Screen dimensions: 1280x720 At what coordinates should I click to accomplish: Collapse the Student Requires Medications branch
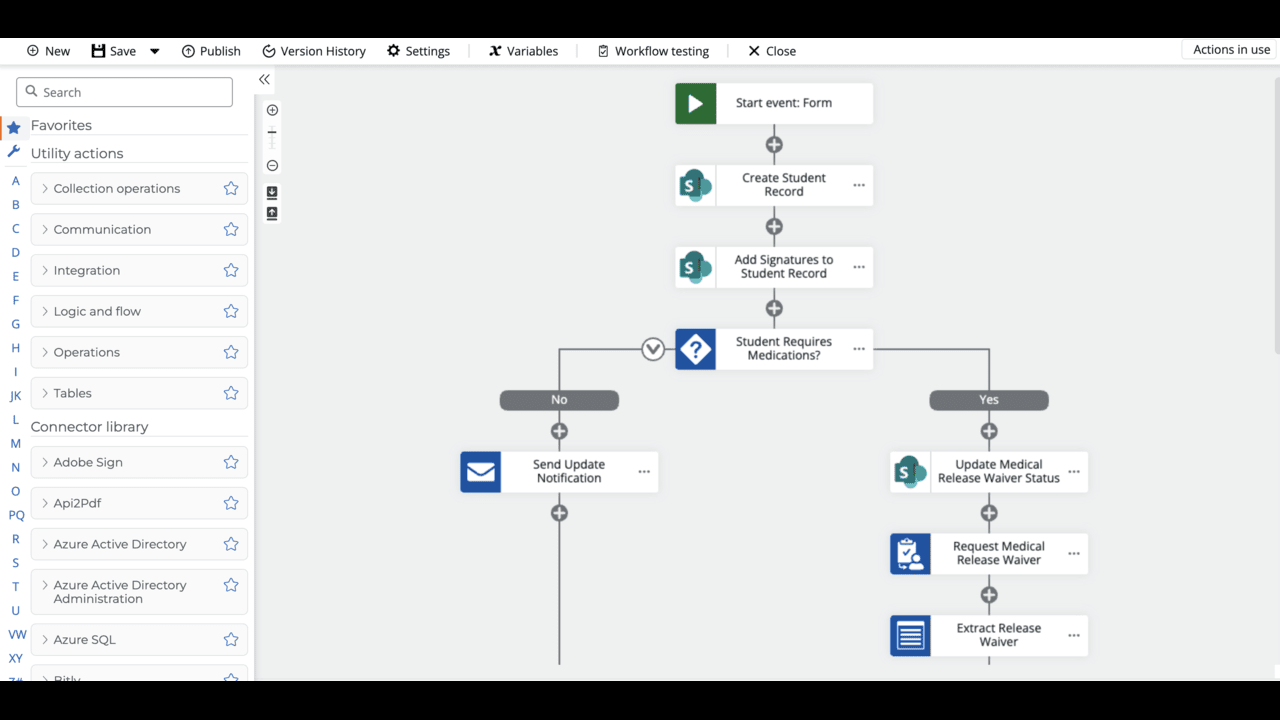653,349
